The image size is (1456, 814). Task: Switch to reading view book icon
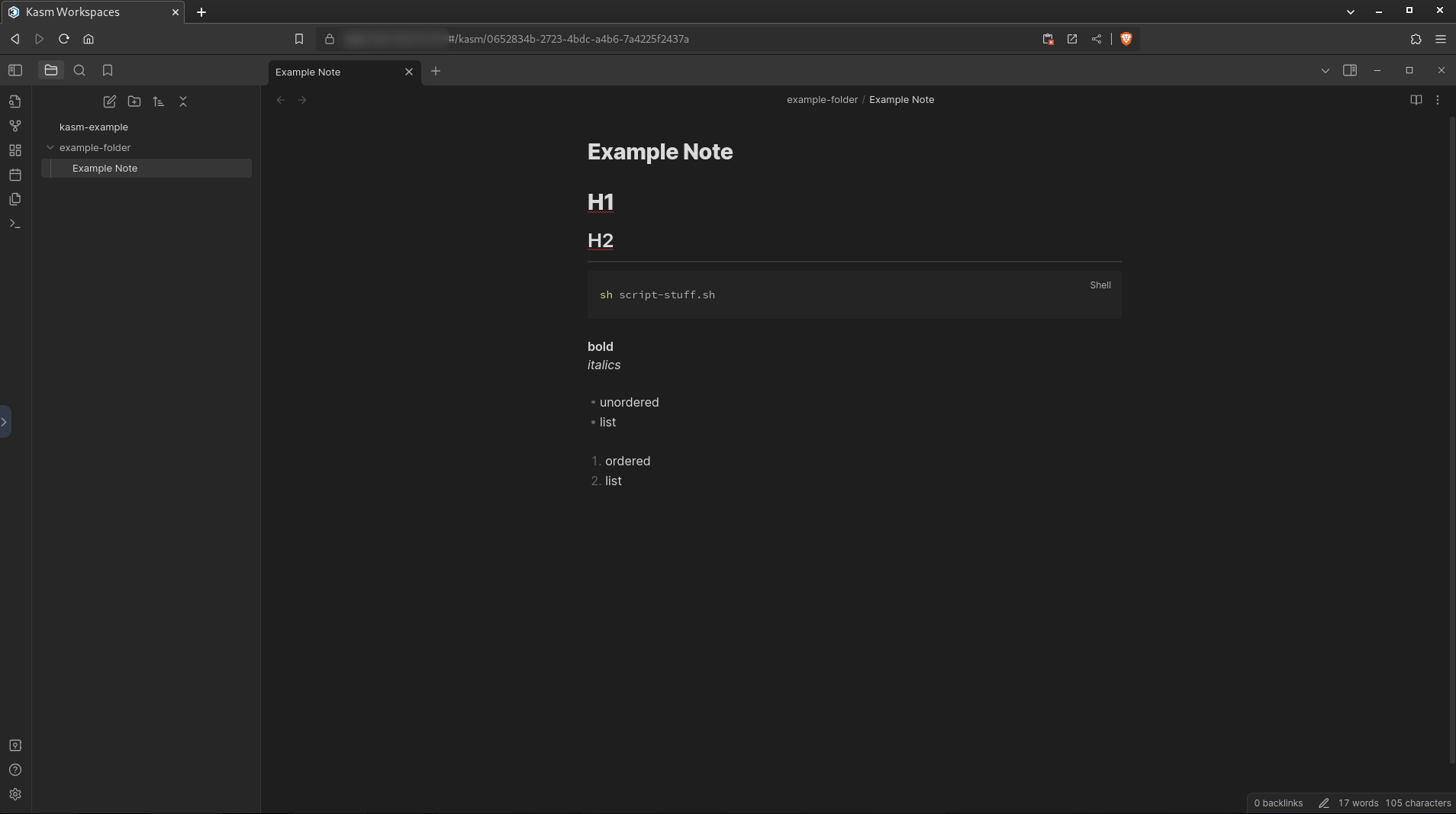point(1416,100)
